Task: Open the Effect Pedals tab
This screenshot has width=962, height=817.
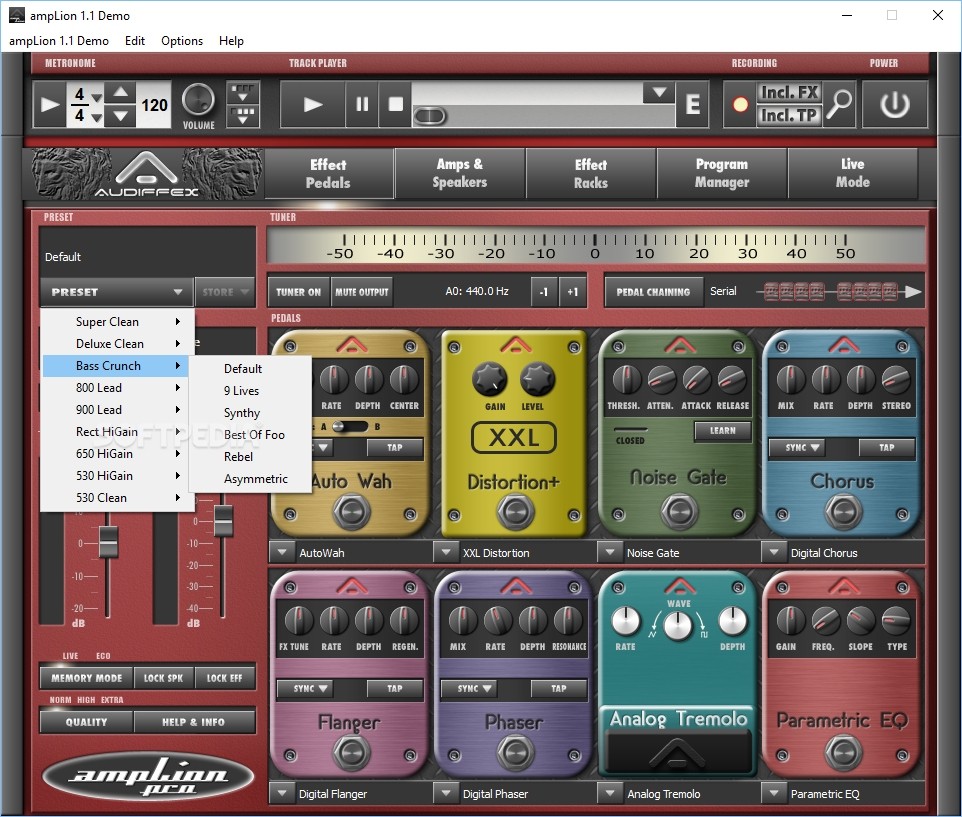Action: (x=328, y=174)
